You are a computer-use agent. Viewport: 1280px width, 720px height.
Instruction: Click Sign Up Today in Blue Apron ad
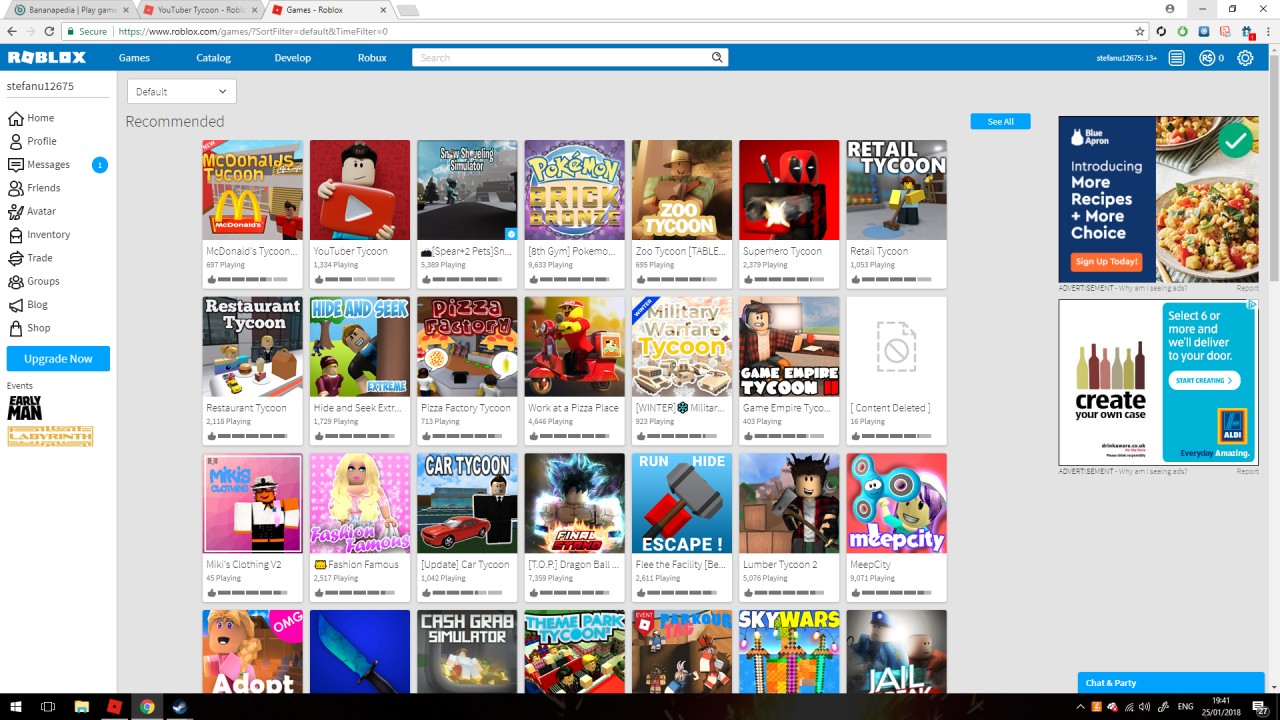[1107, 261]
